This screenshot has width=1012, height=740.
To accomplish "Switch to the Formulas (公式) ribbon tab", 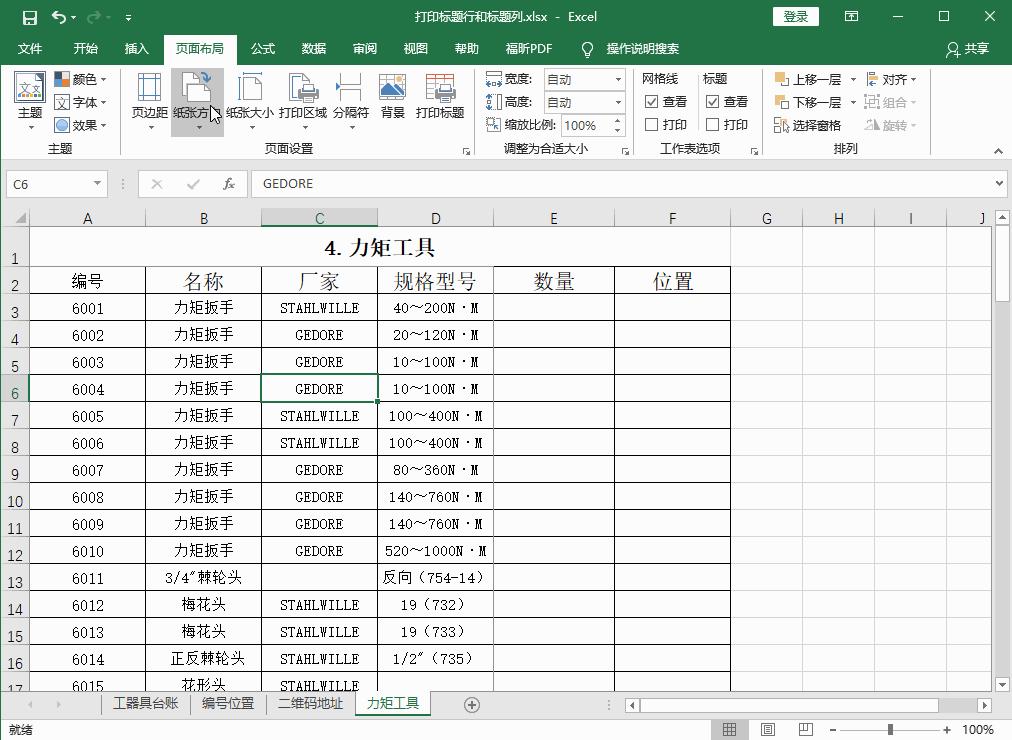I will [261, 48].
